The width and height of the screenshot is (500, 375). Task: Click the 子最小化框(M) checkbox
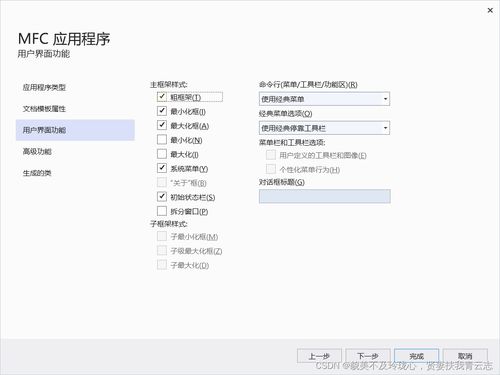162,236
